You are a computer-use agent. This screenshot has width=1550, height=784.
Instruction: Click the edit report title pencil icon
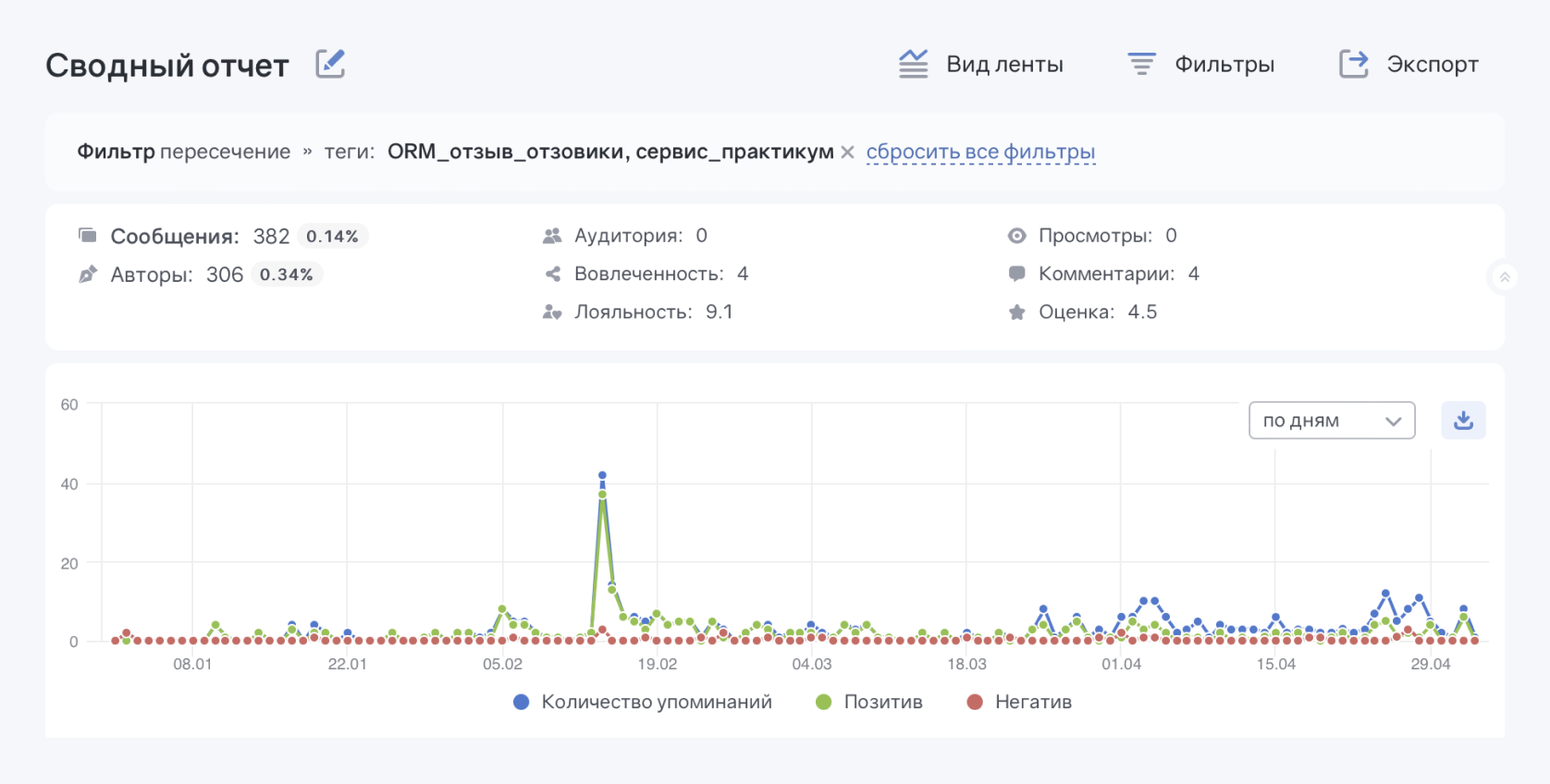click(x=330, y=64)
